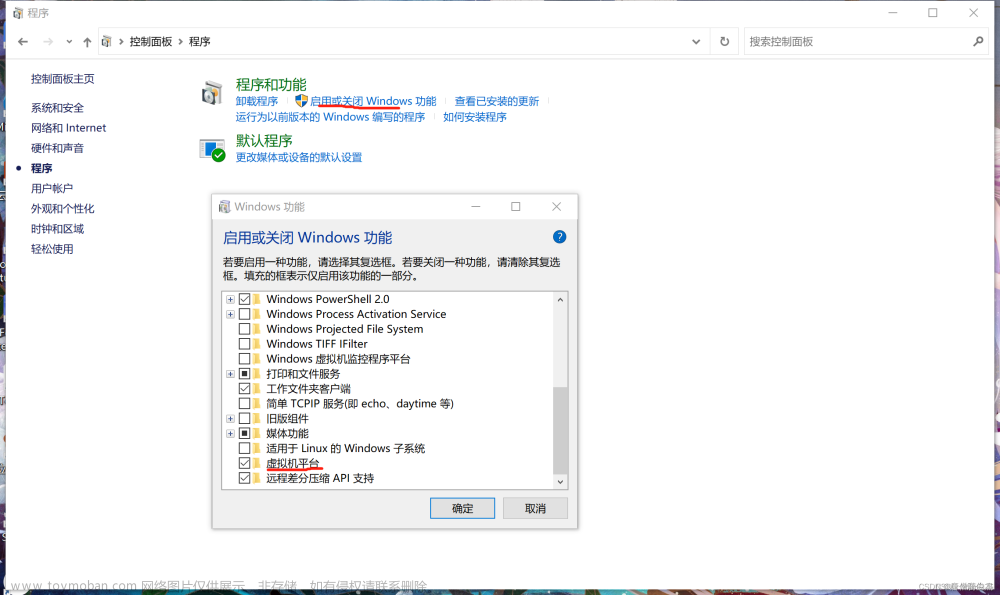Image resolution: width=1000 pixels, height=595 pixels.
Task: Click the feature list scroll up arrow
Action: coord(560,300)
